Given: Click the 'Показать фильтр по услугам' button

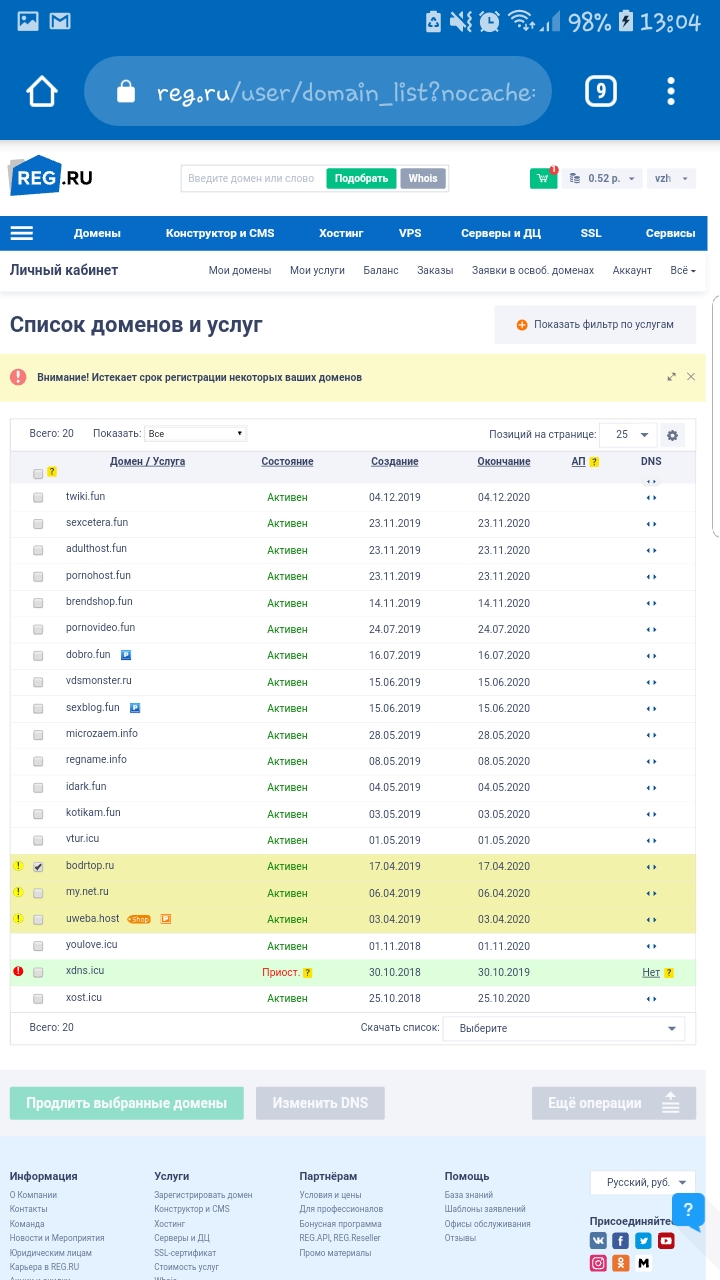Looking at the screenshot, I should [x=595, y=325].
